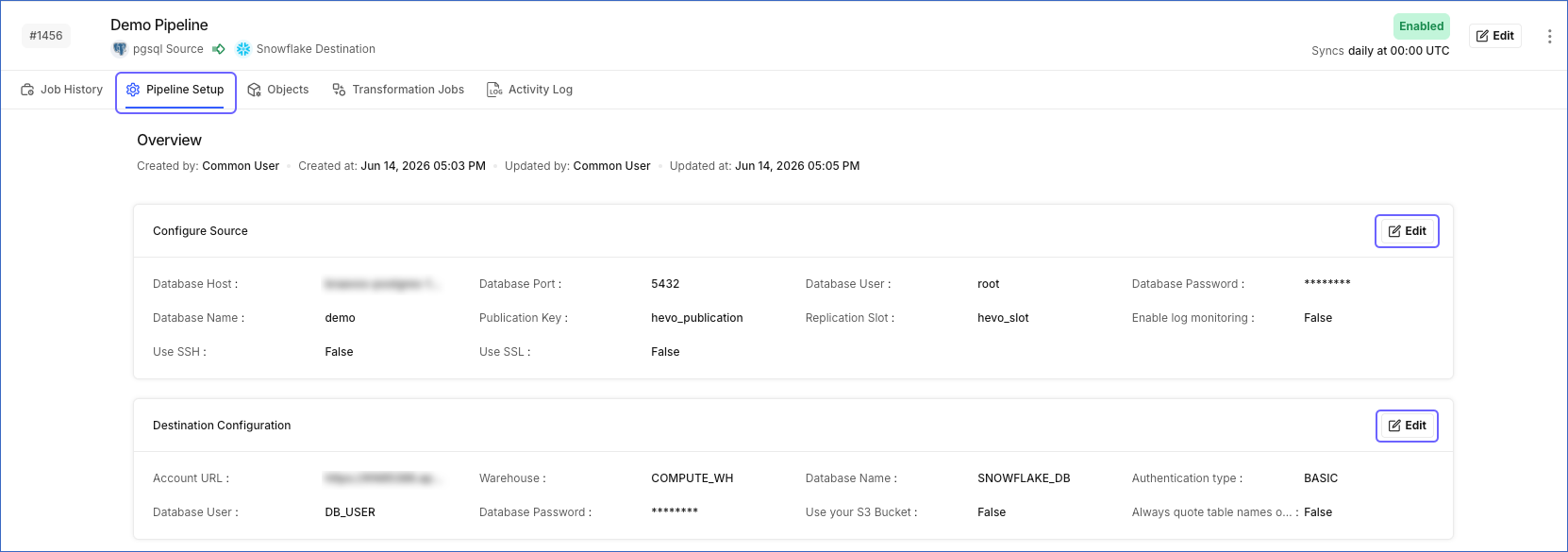
Task: Click the Enable log monitoring False value
Action: click(x=1318, y=318)
